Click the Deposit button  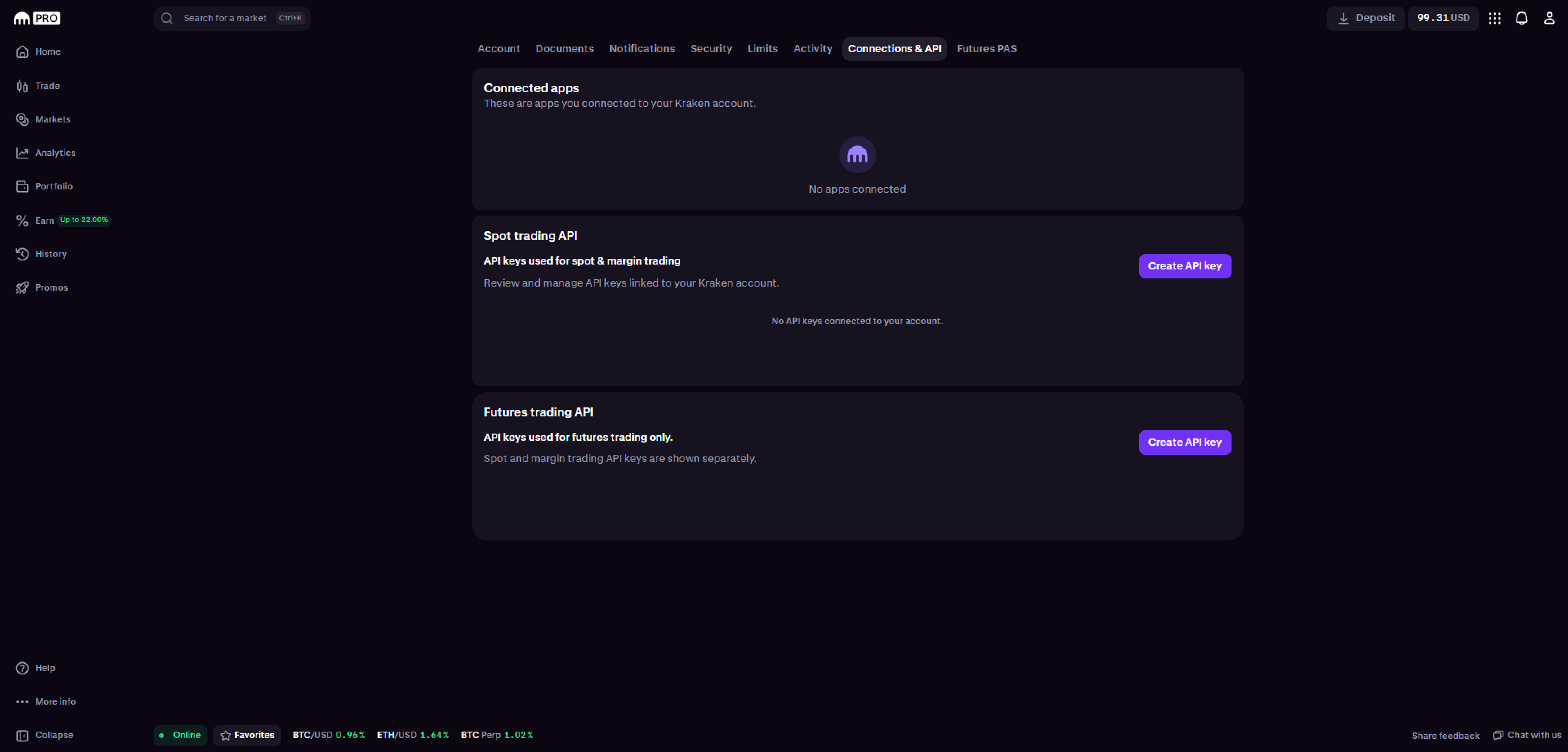point(1365,18)
